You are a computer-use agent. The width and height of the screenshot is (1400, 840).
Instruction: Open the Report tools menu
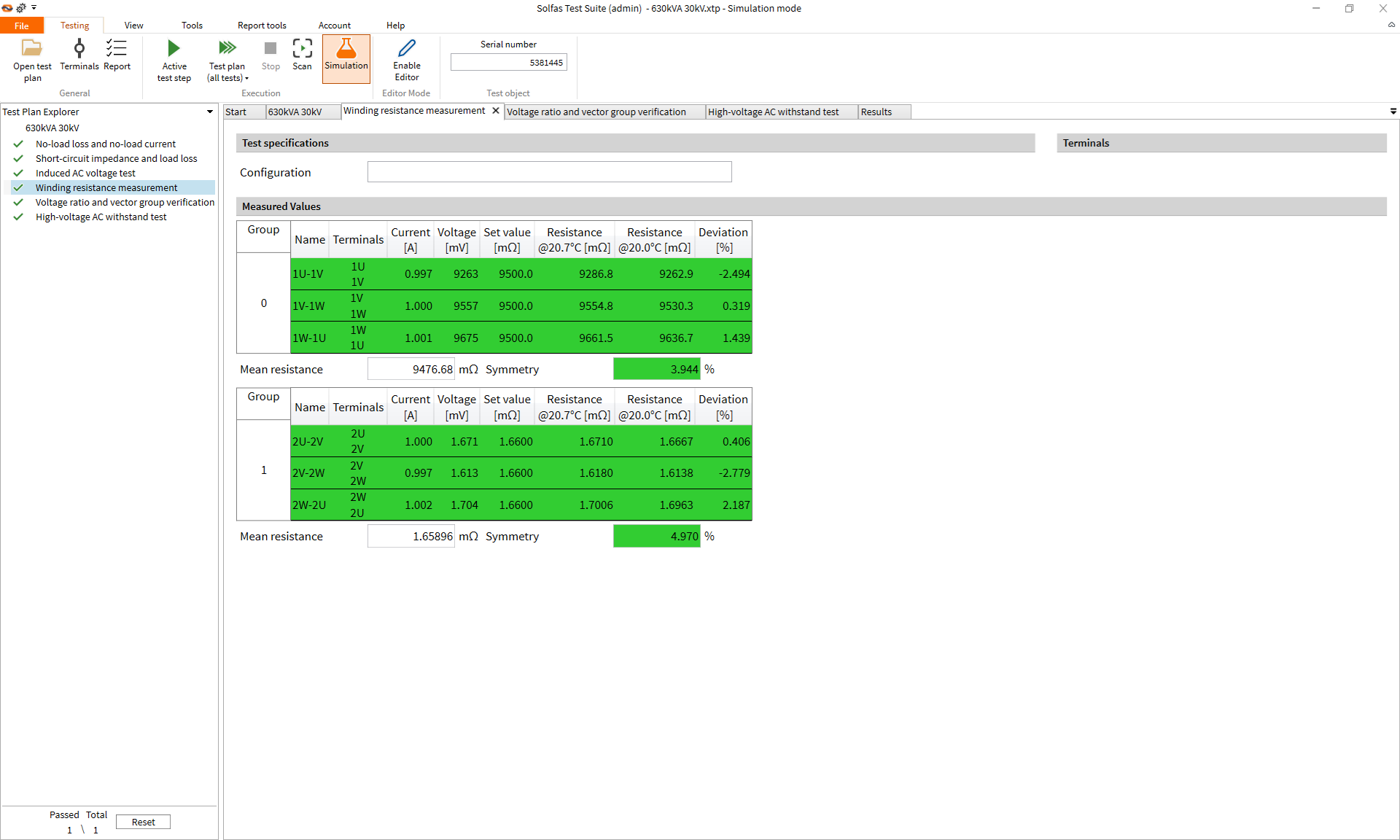point(262,26)
